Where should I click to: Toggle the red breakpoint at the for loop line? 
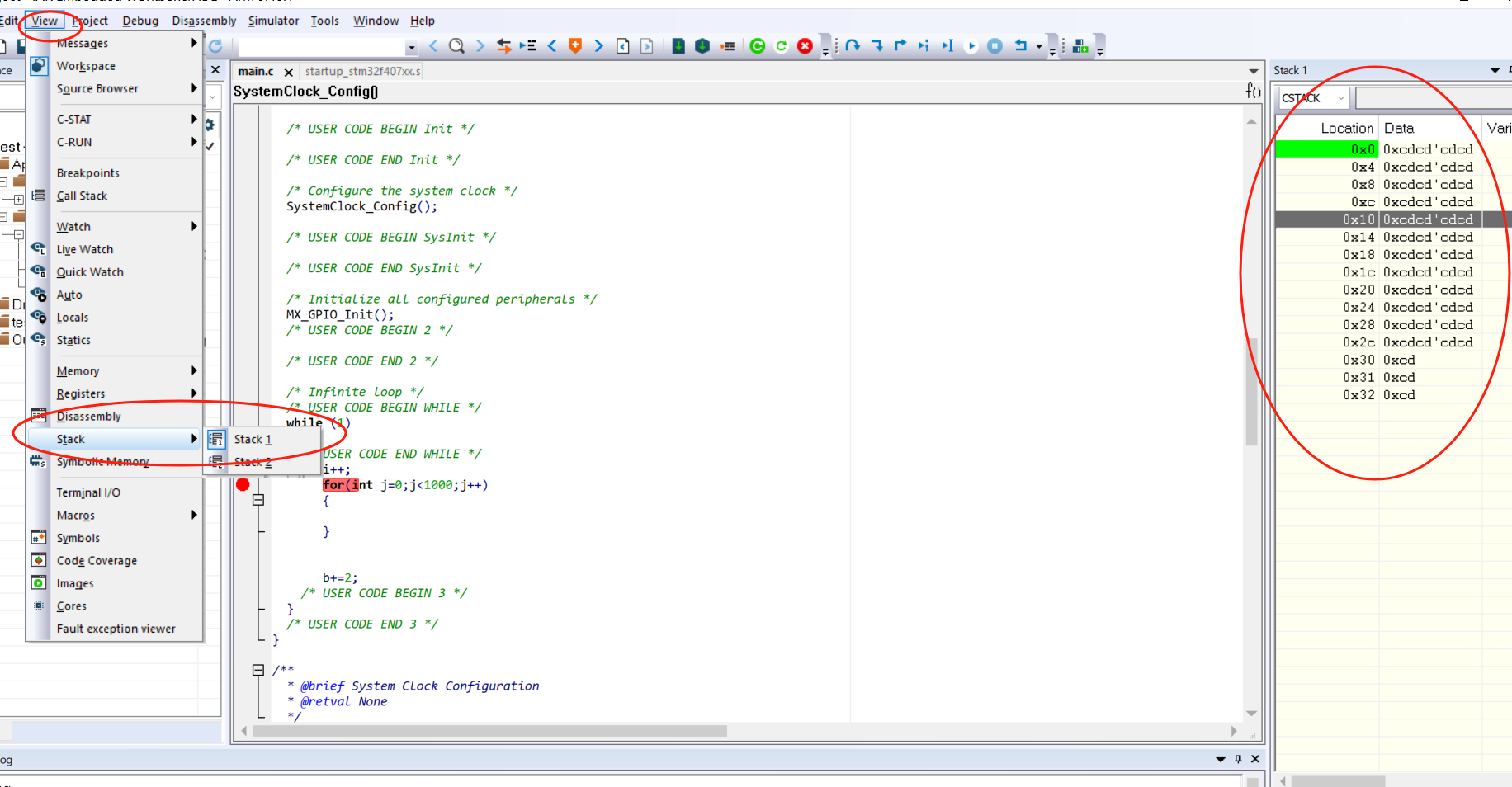click(x=243, y=485)
